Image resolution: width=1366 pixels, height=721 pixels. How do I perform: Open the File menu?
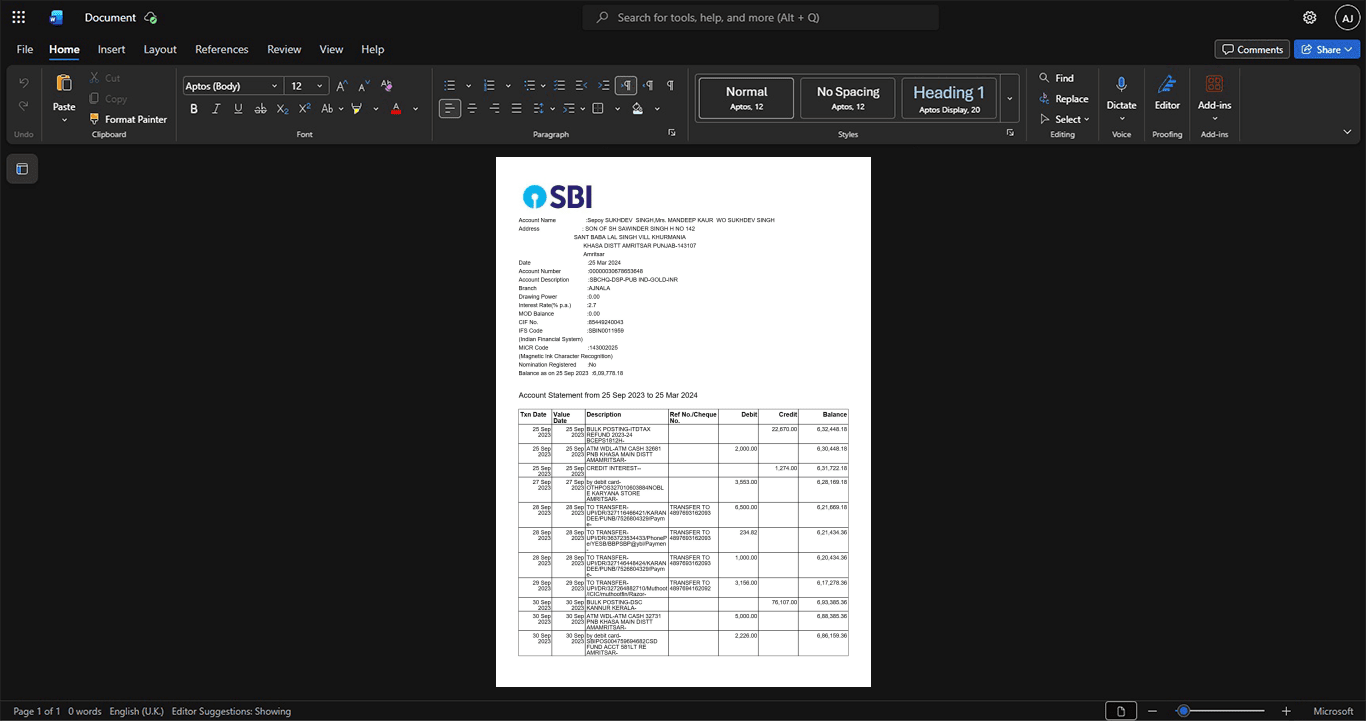coord(25,49)
